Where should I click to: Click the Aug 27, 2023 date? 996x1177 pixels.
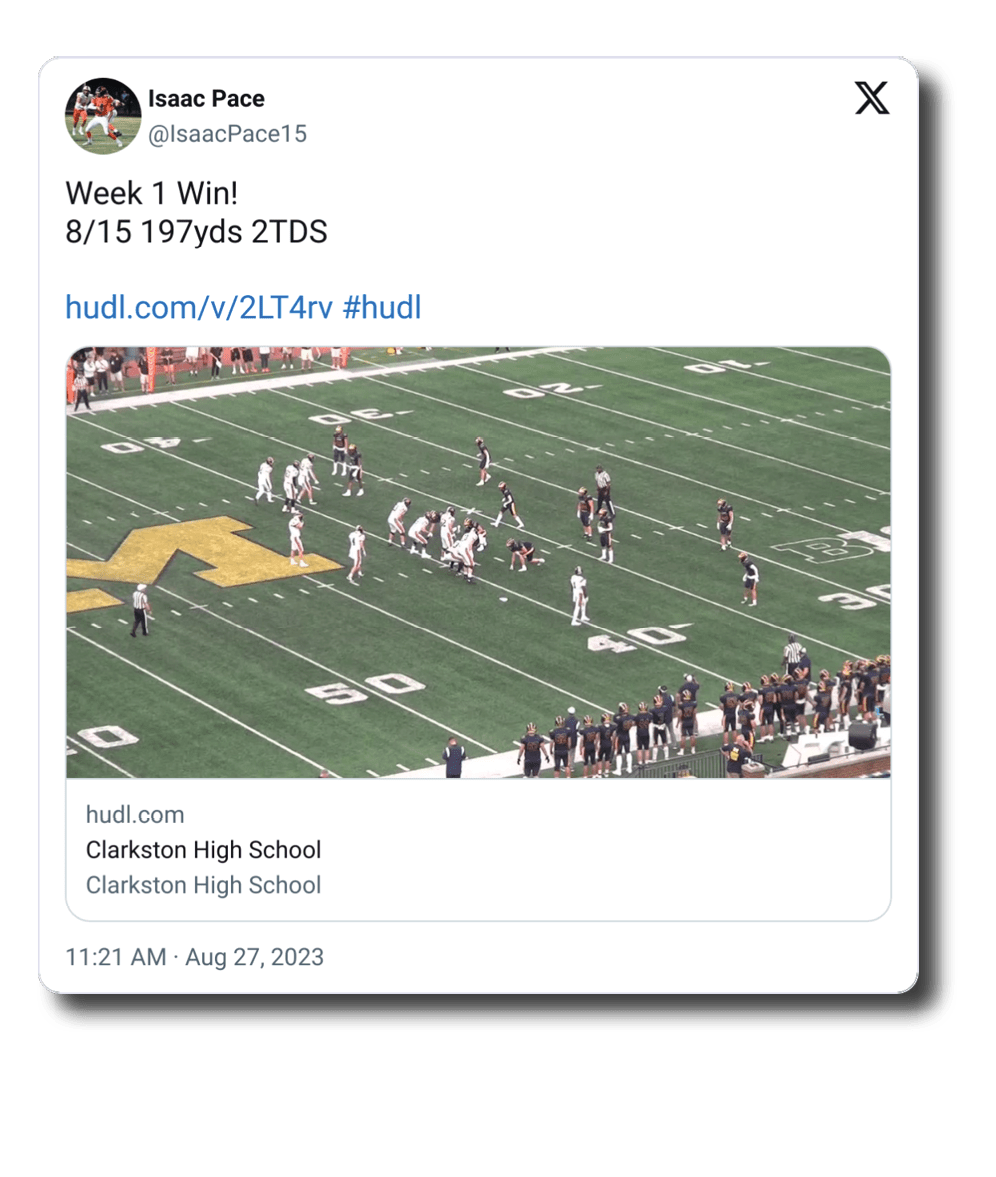coord(254,957)
